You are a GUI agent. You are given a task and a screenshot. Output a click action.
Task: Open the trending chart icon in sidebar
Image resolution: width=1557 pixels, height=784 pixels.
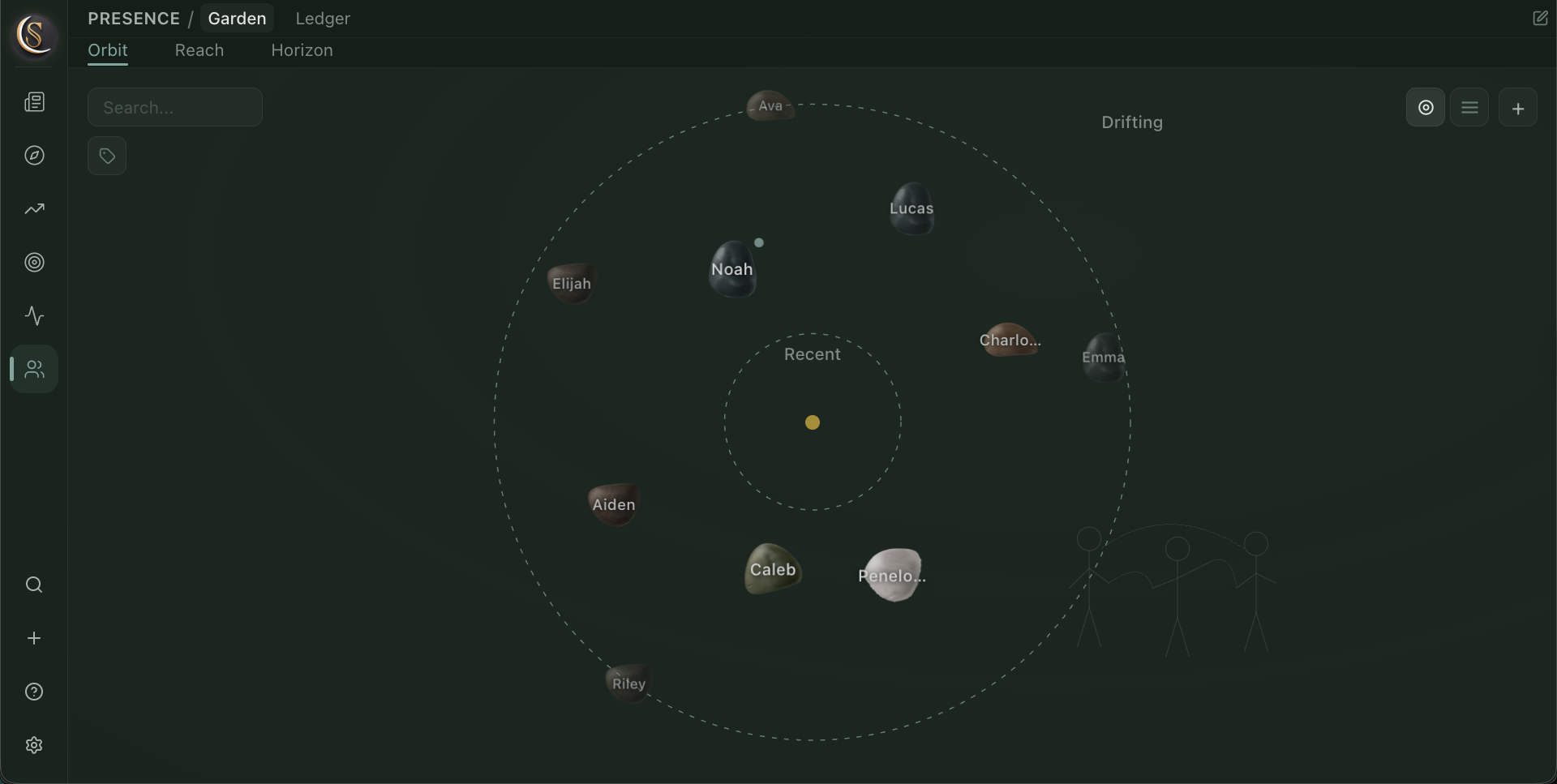[x=34, y=209]
